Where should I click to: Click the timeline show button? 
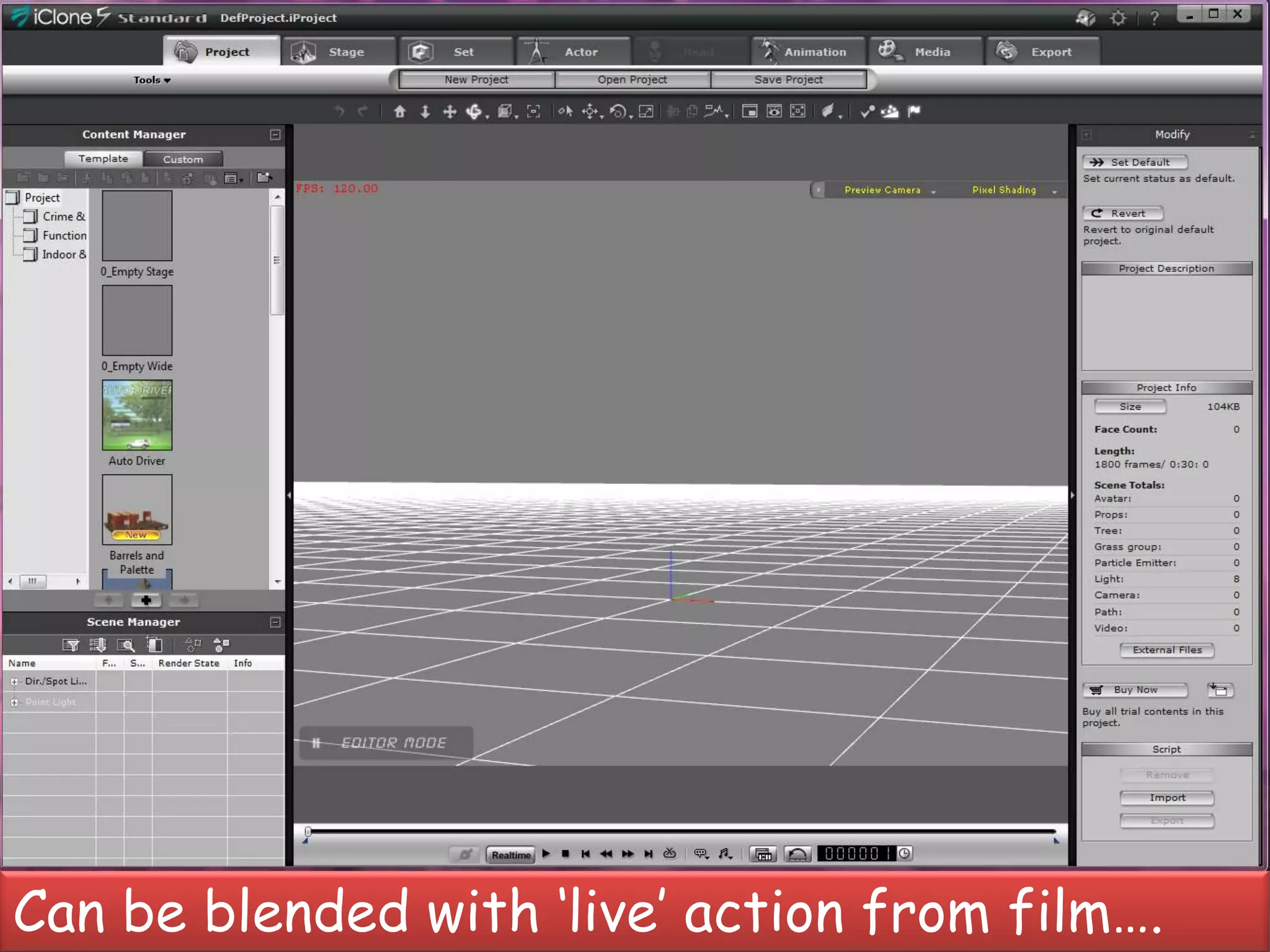tap(763, 854)
